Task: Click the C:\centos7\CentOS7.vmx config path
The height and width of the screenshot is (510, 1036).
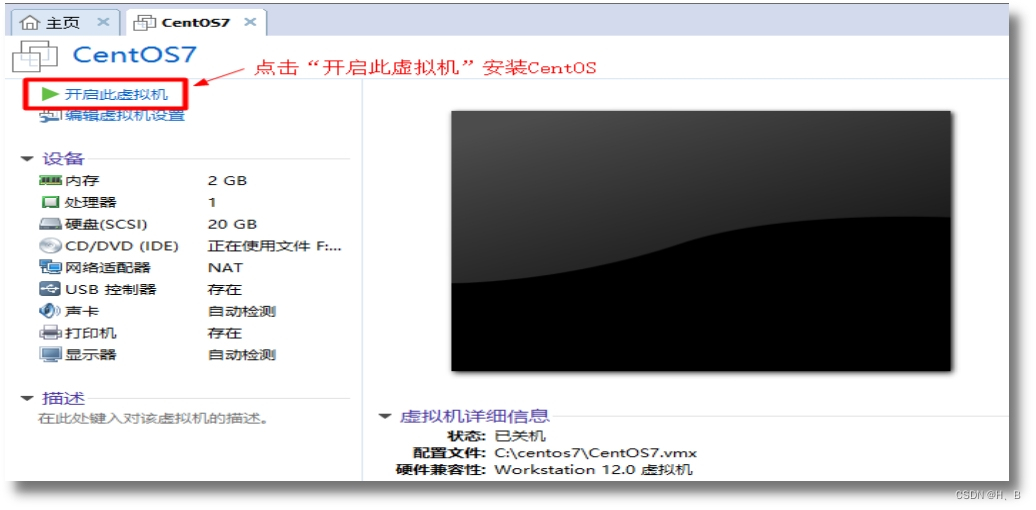Action: (595, 453)
